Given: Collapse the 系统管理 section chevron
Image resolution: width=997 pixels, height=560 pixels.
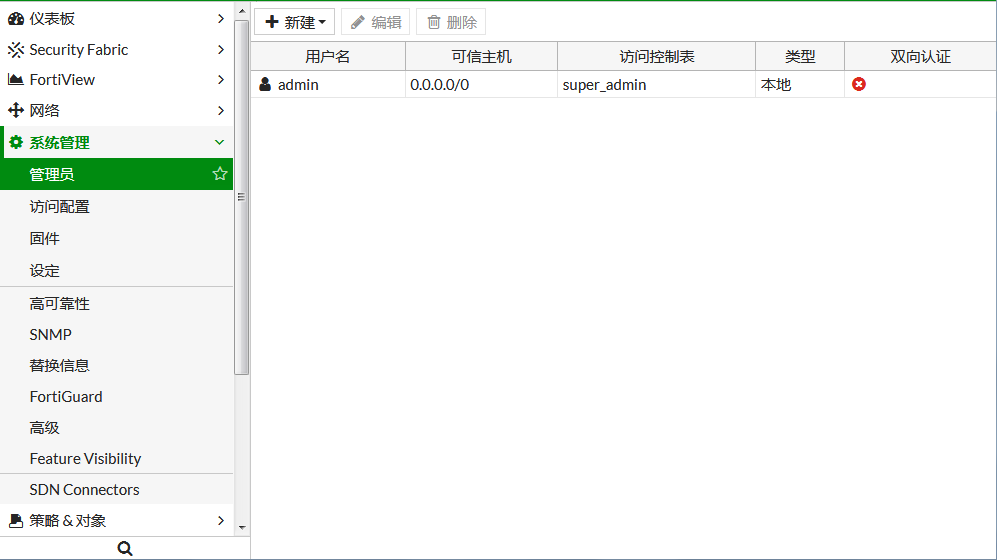Looking at the screenshot, I should click(220, 143).
